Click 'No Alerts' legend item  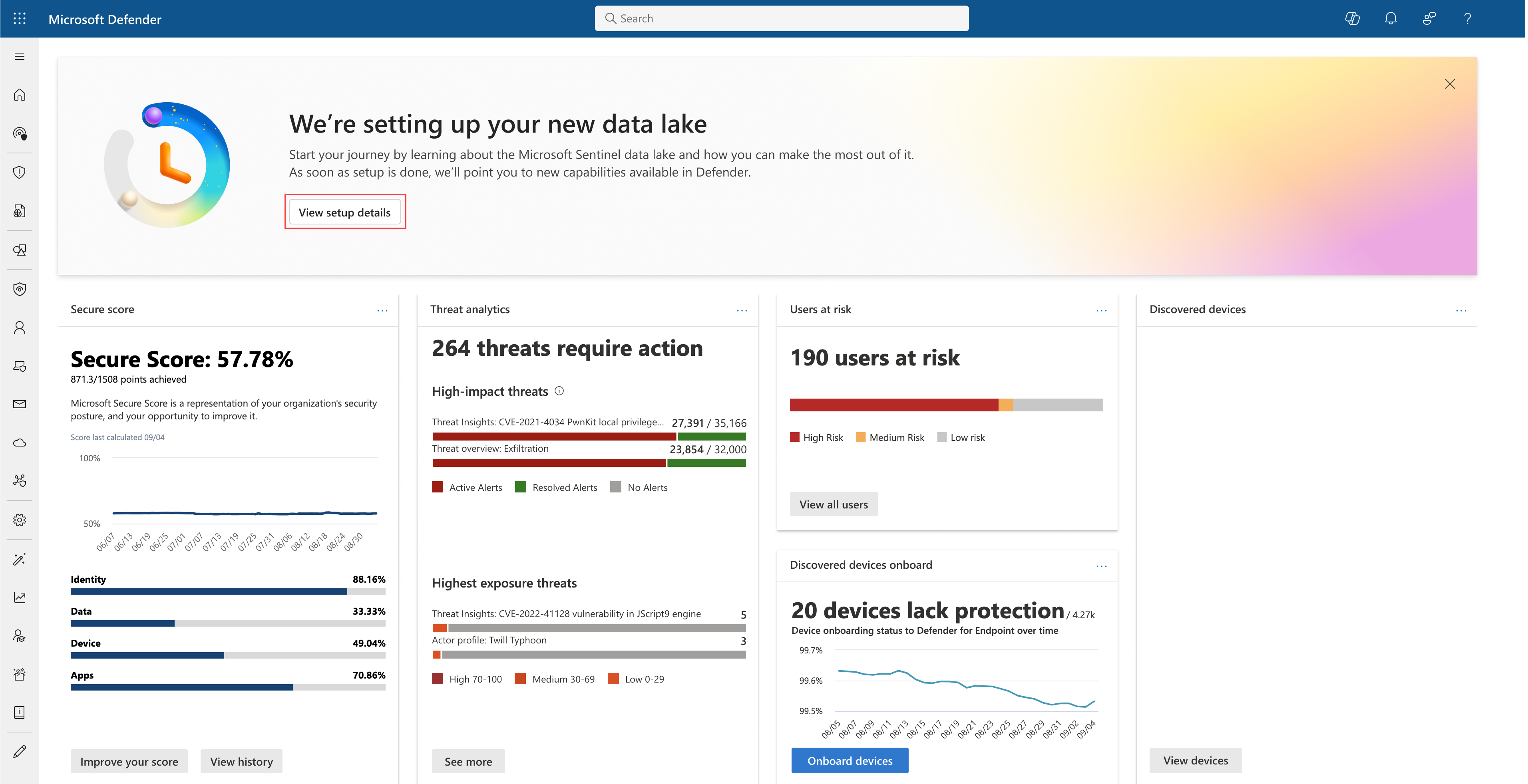coord(639,487)
